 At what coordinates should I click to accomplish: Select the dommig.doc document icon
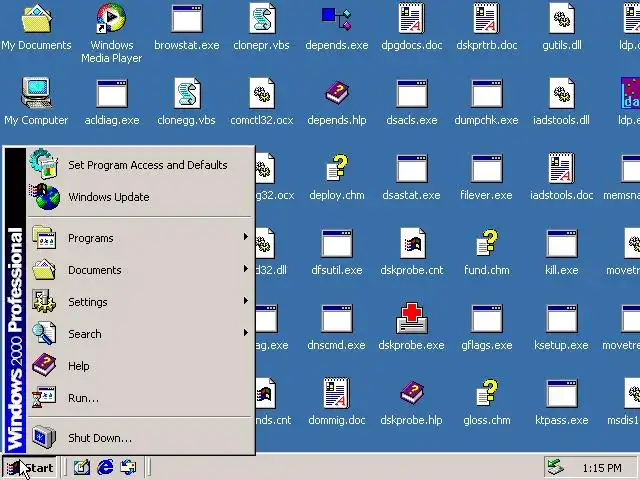point(337,393)
